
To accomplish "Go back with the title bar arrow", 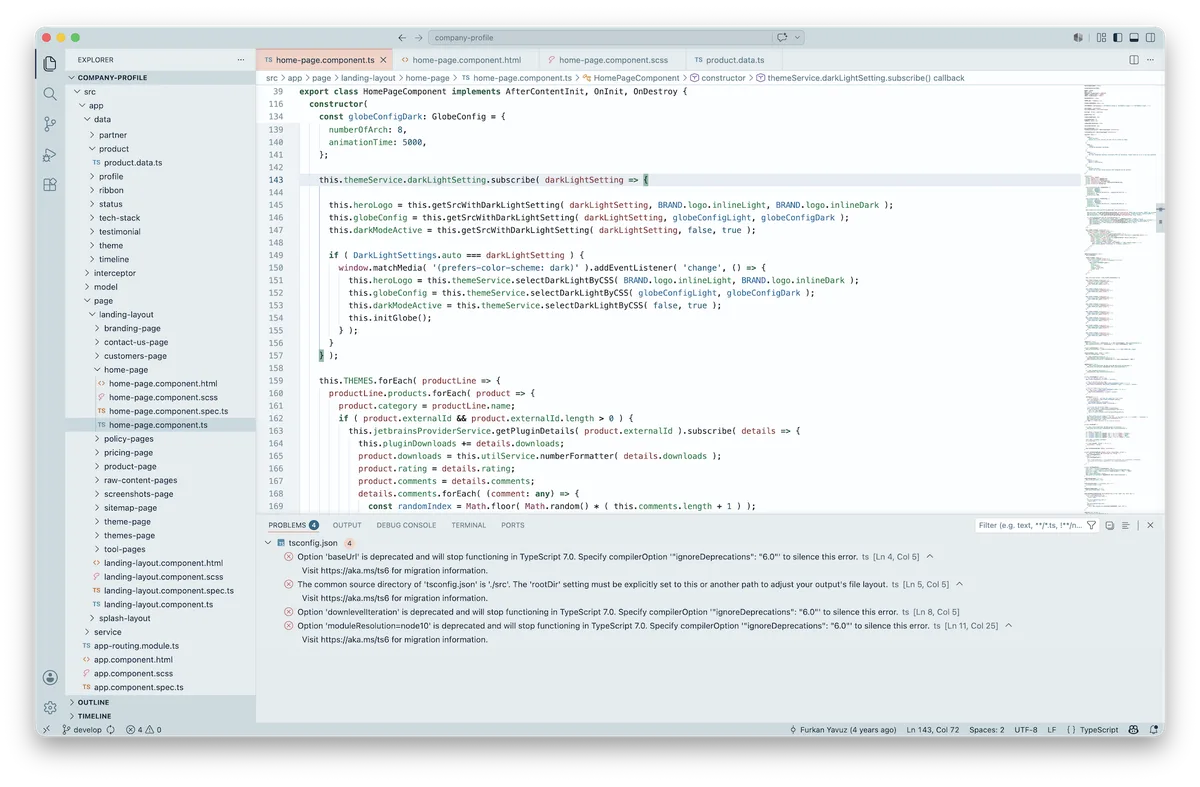I will coord(402,38).
